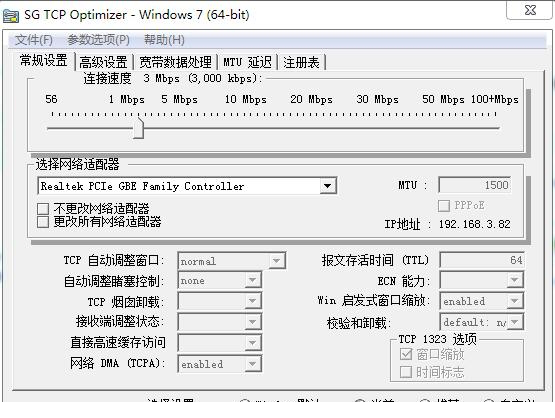Image resolution: width=555 pixels, height=418 pixels.
Task: Toggle the PPPoE checkbox
Action: [444, 206]
